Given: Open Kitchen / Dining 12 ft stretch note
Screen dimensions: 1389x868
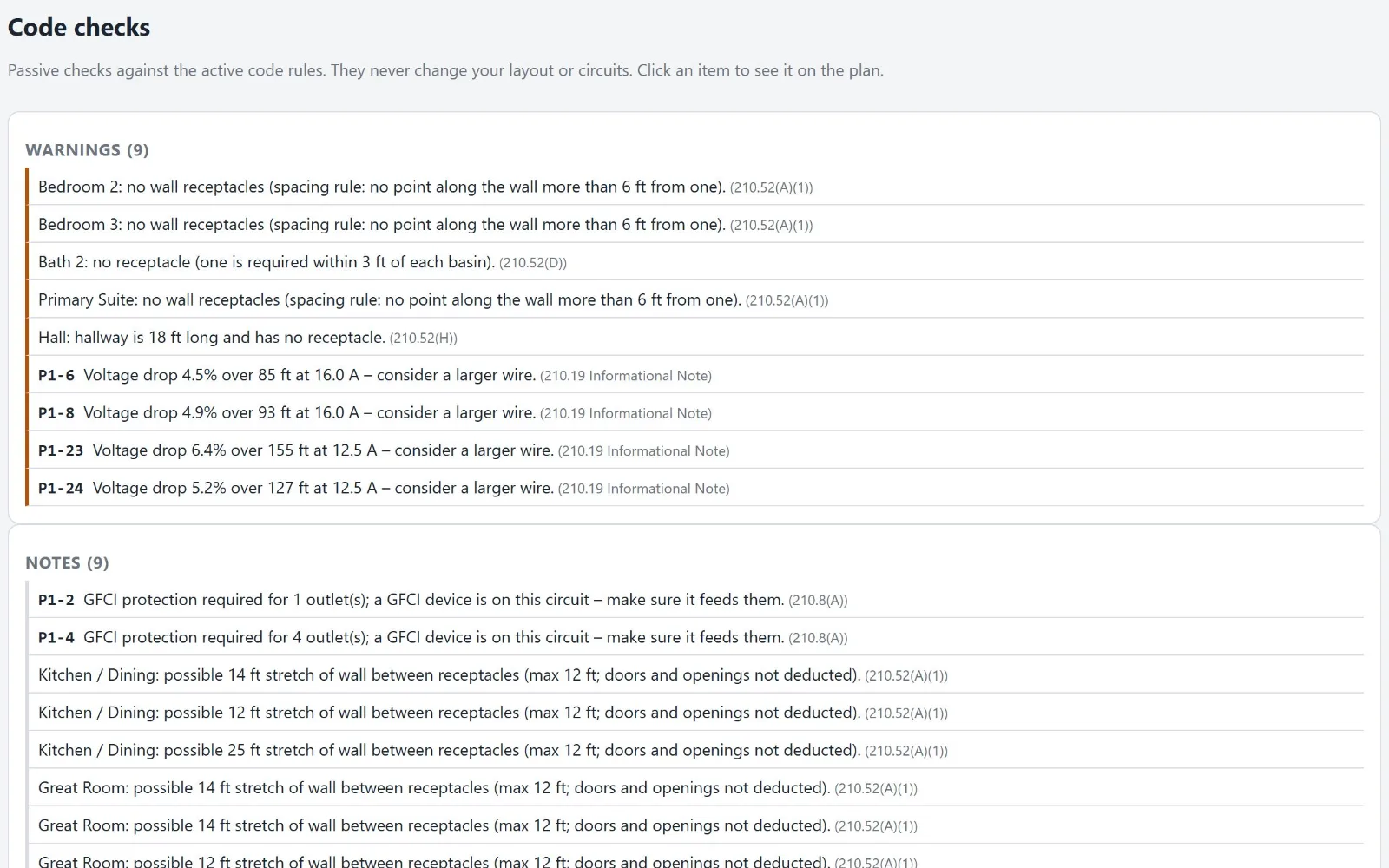Looking at the screenshot, I should [x=694, y=712].
